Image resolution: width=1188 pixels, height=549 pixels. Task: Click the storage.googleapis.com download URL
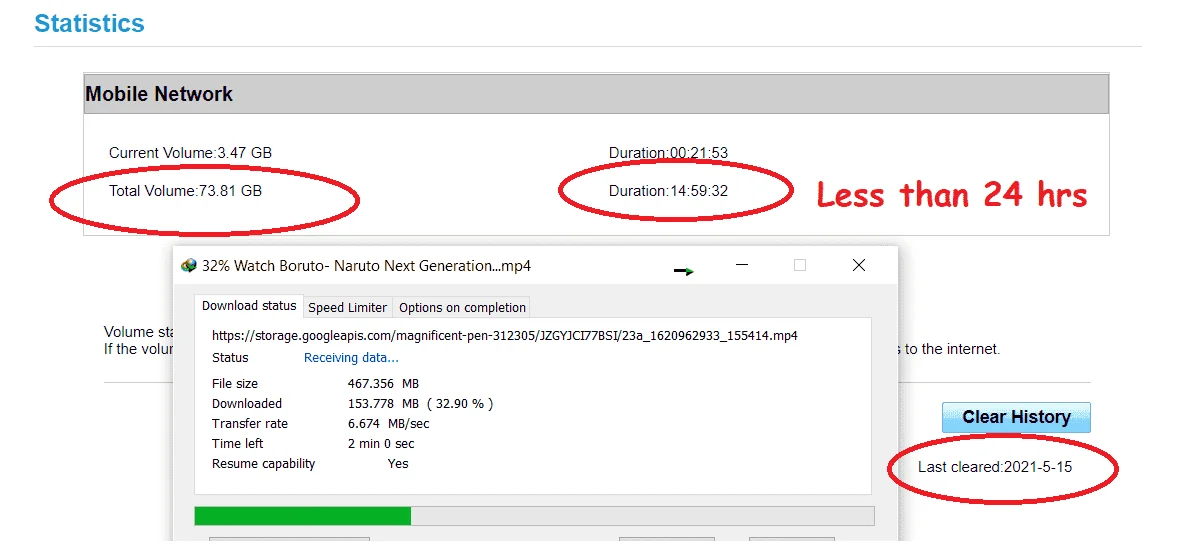(505, 335)
